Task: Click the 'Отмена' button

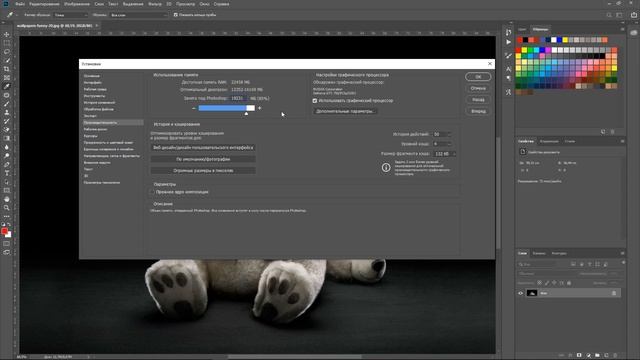Action: click(478, 88)
